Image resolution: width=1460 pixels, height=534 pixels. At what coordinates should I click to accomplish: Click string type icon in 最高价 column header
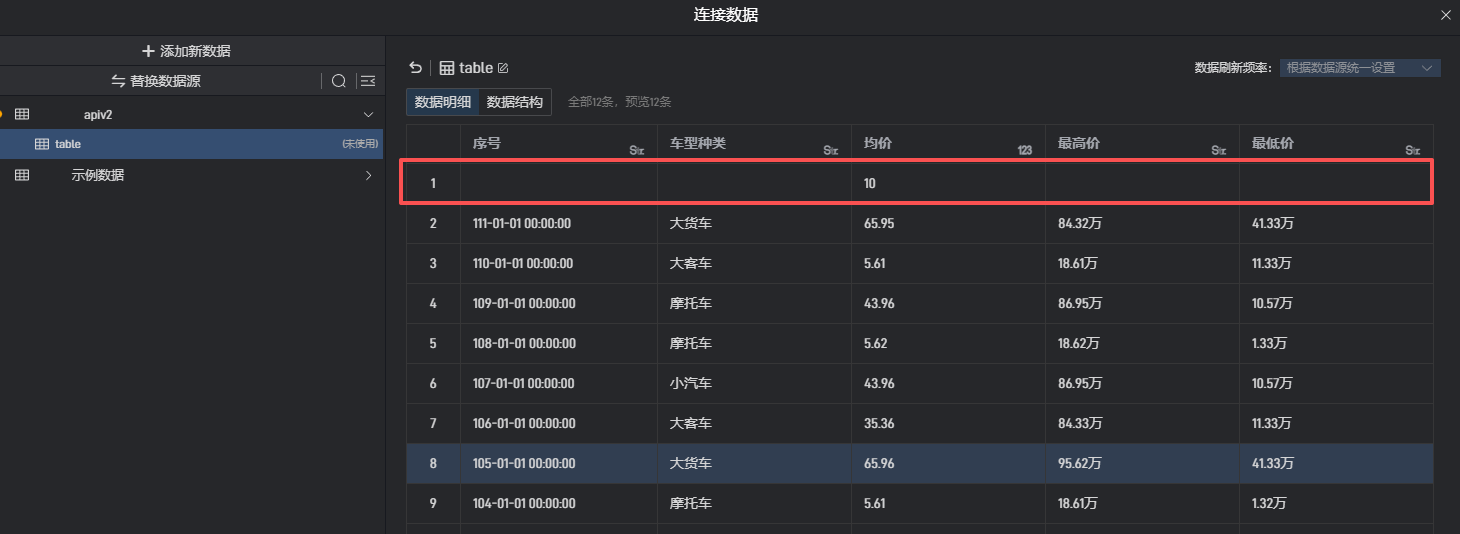coord(1218,150)
